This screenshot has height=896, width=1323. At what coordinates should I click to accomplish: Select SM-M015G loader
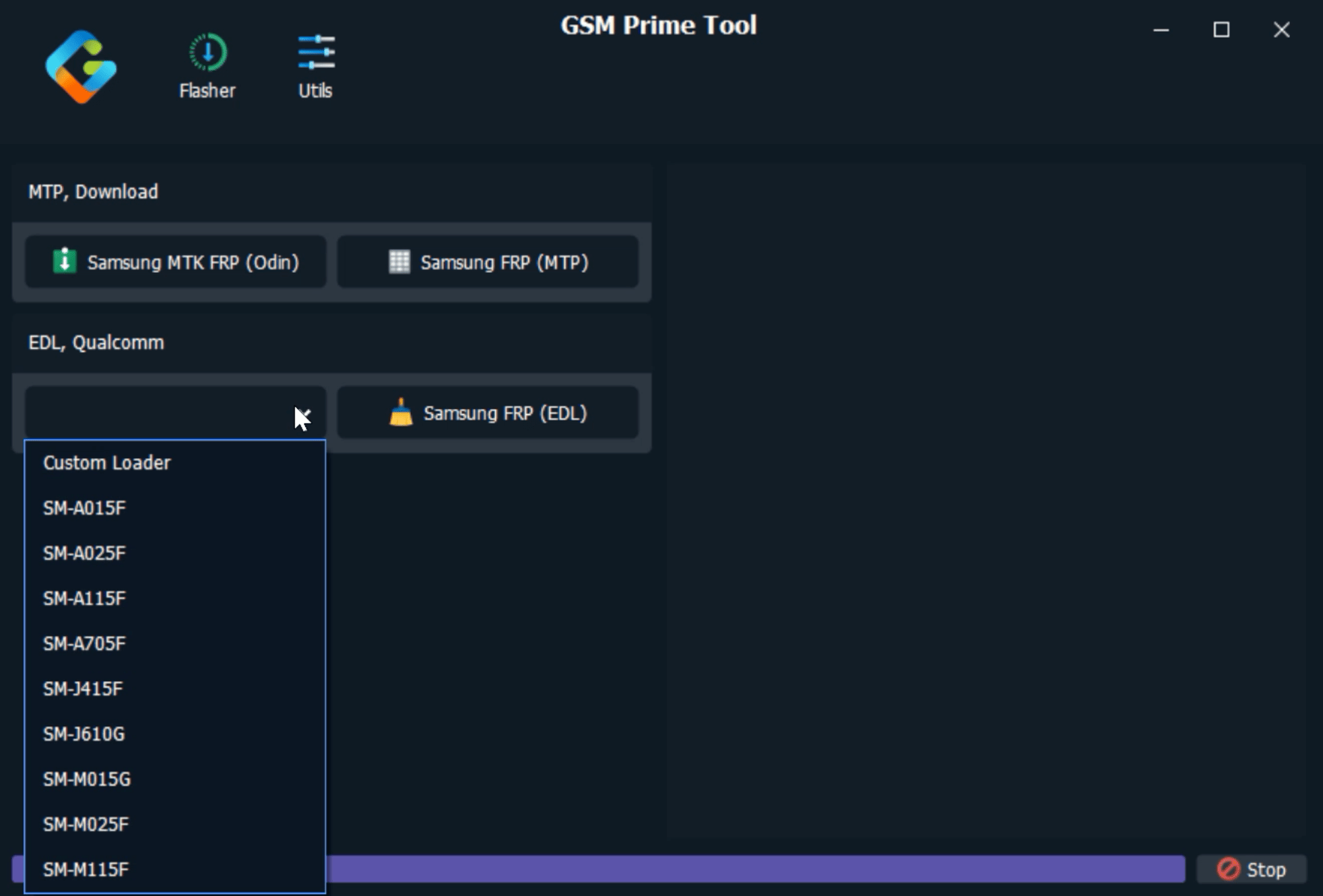pyautogui.click(x=175, y=779)
